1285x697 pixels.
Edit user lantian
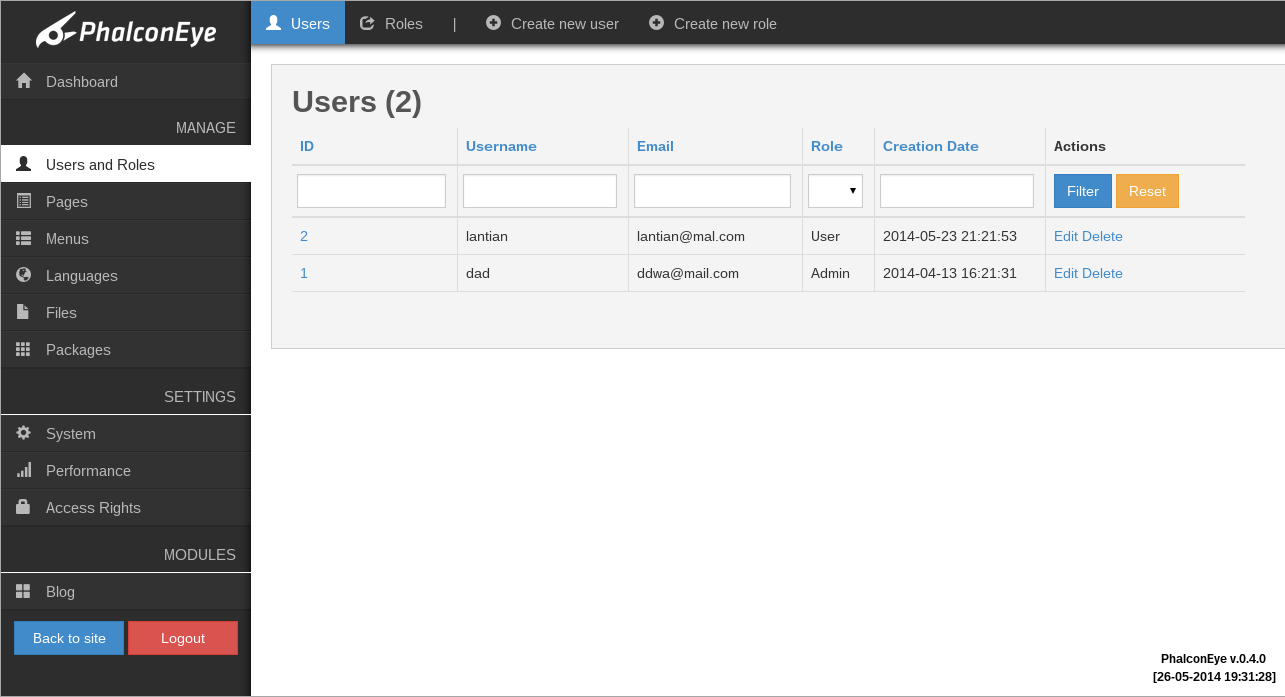point(1066,236)
